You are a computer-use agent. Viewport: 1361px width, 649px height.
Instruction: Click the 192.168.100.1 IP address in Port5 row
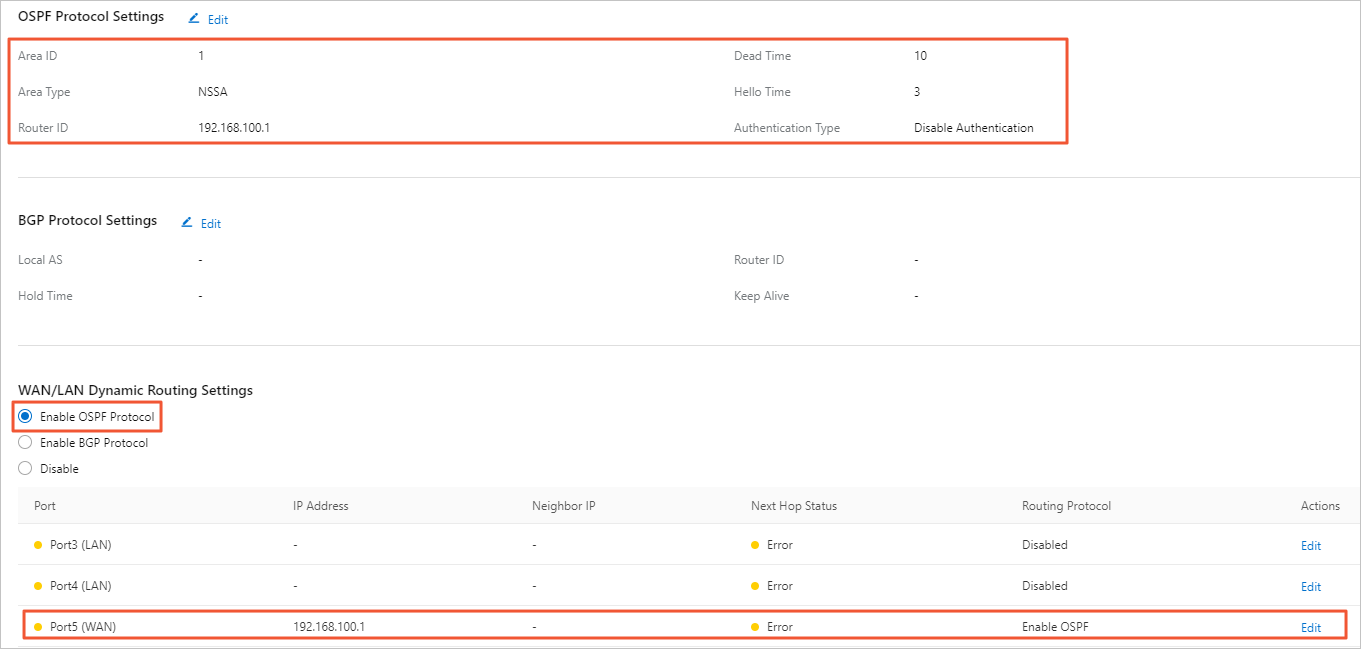click(329, 627)
